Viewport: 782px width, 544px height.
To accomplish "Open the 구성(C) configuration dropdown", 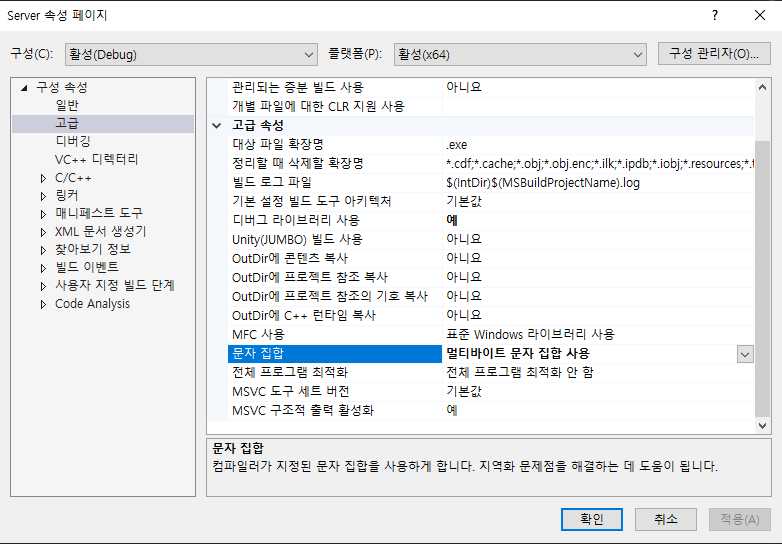I will pyautogui.click(x=191, y=54).
